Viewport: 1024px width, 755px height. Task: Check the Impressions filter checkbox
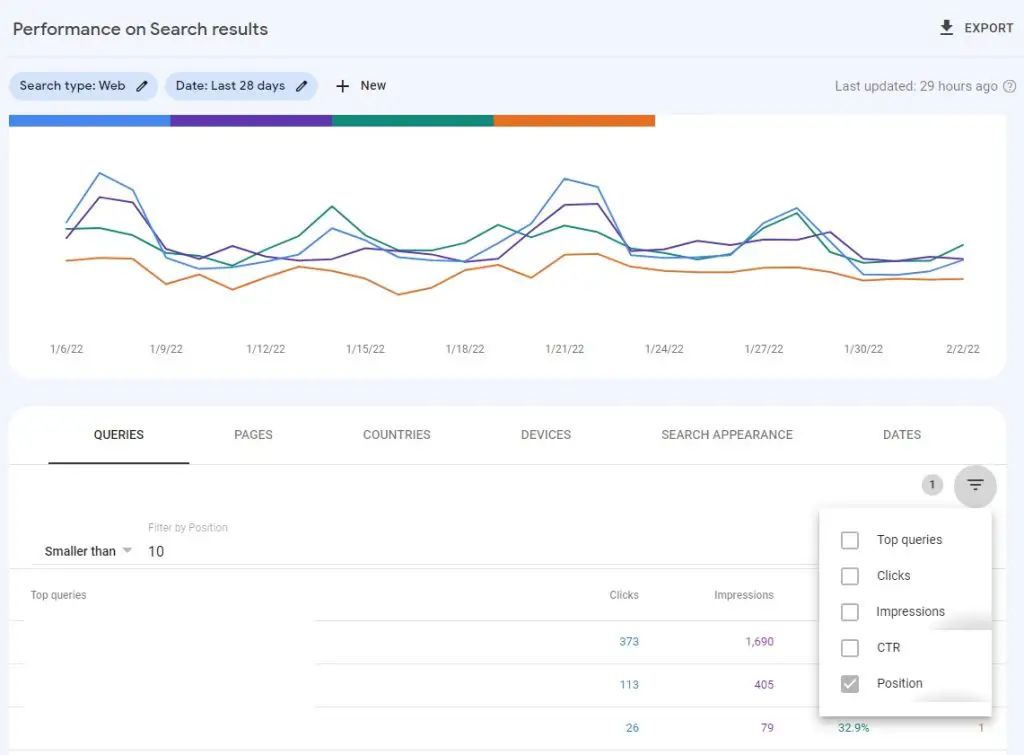(850, 612)
